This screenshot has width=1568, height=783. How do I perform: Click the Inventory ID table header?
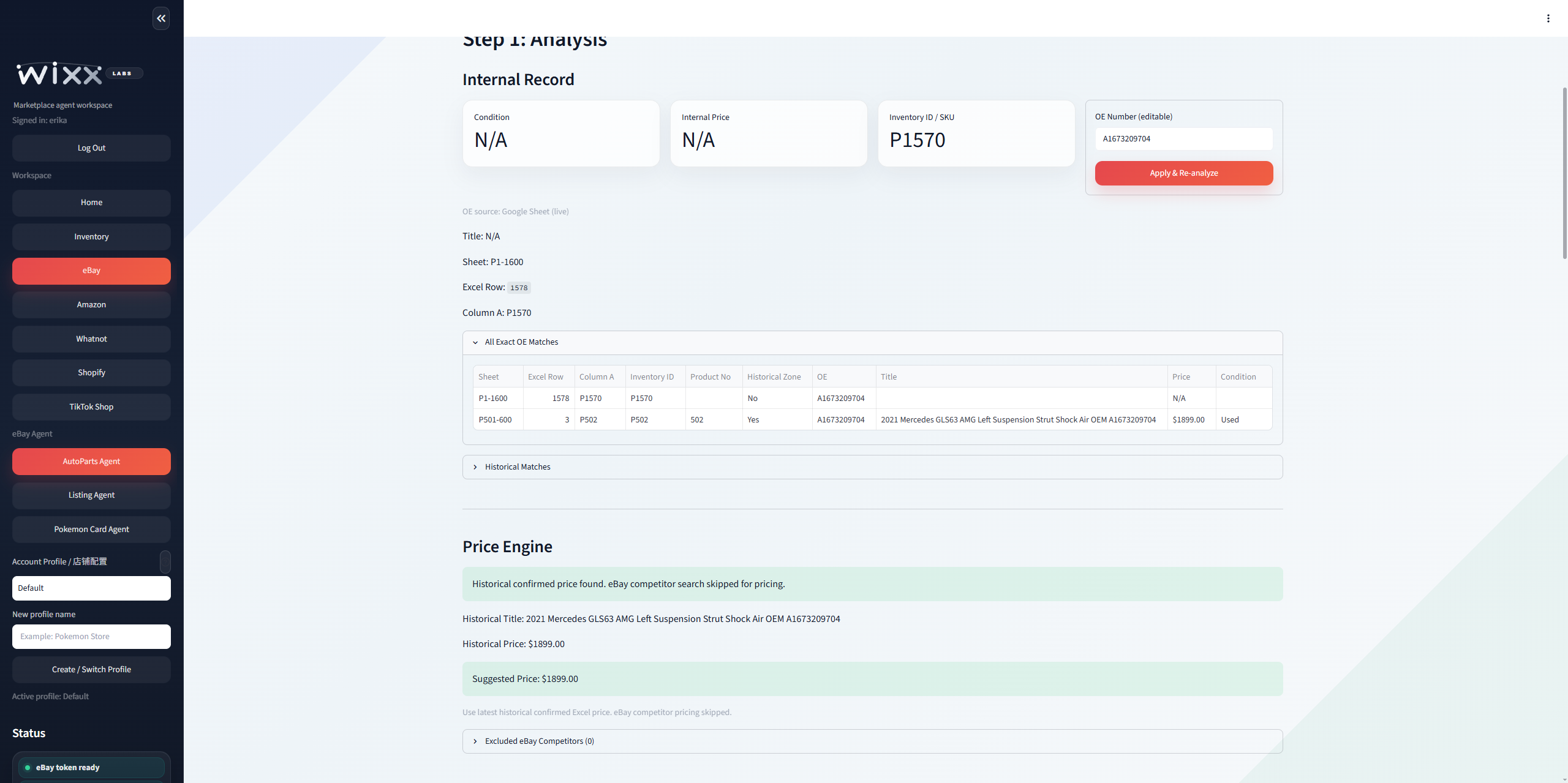(x=655, y=377)
